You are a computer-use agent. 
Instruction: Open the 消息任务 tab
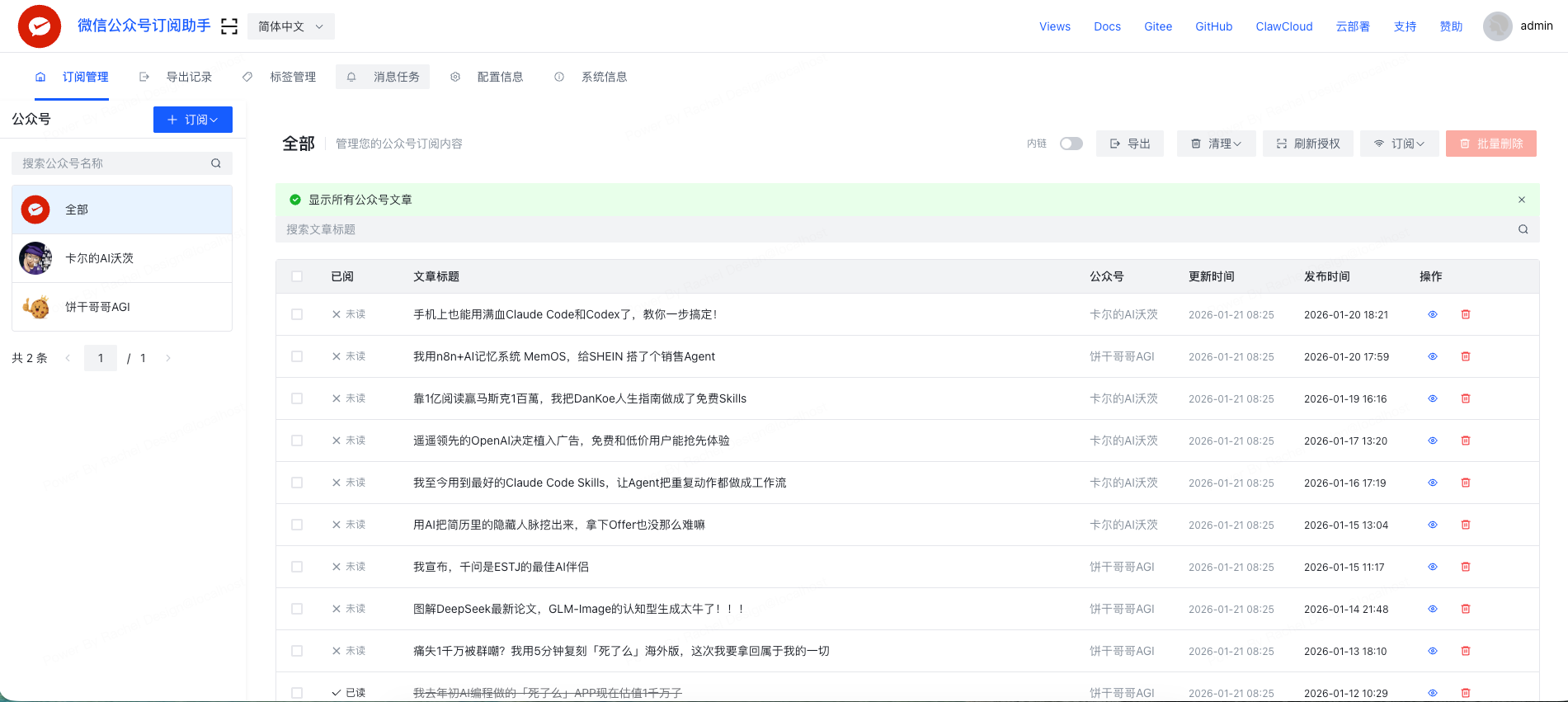(383, 77)
